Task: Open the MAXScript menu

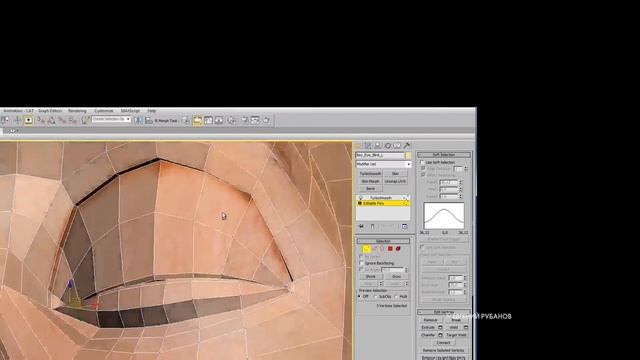Action: [130, 111]
